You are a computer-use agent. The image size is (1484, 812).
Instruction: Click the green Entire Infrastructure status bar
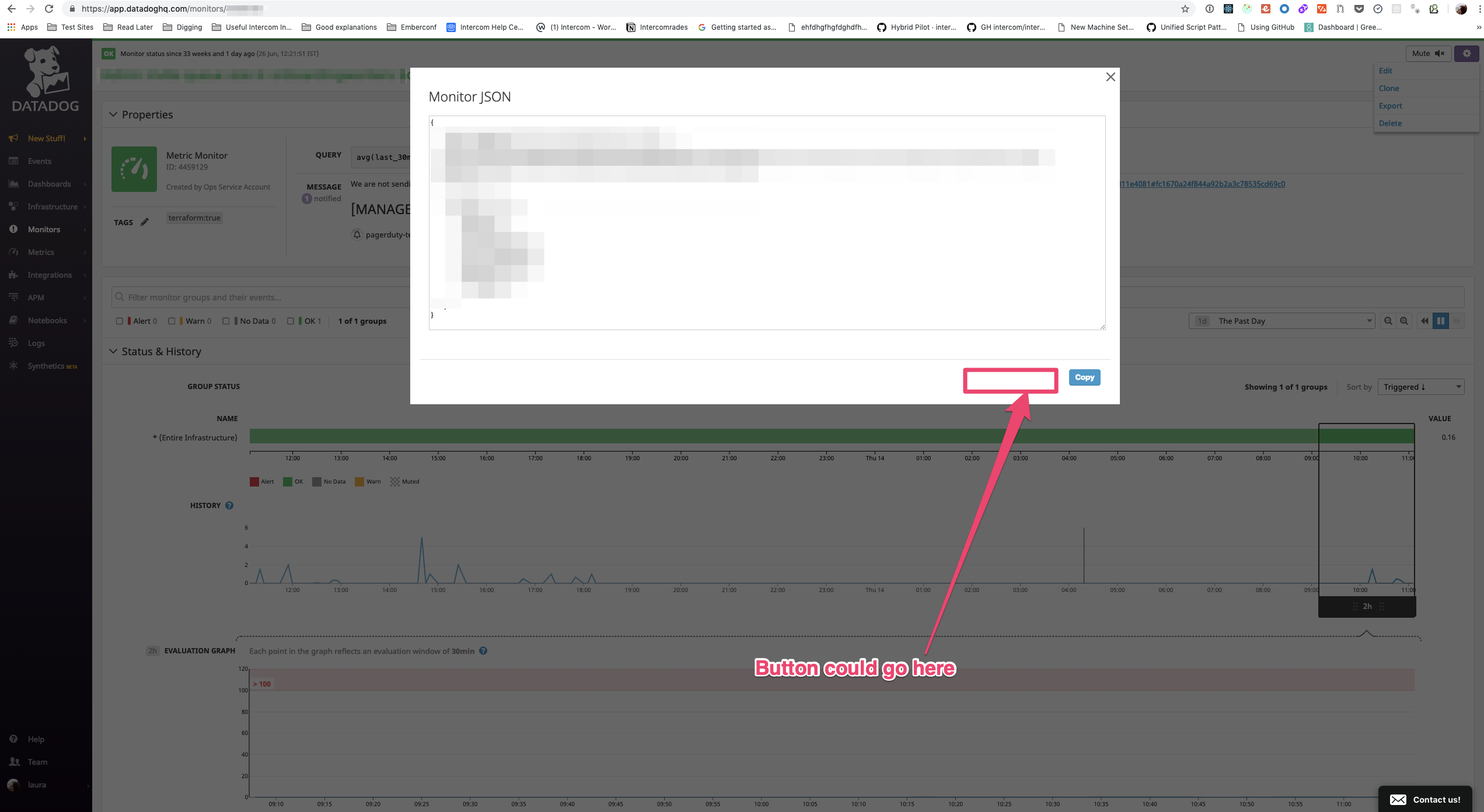click(832, 436)
